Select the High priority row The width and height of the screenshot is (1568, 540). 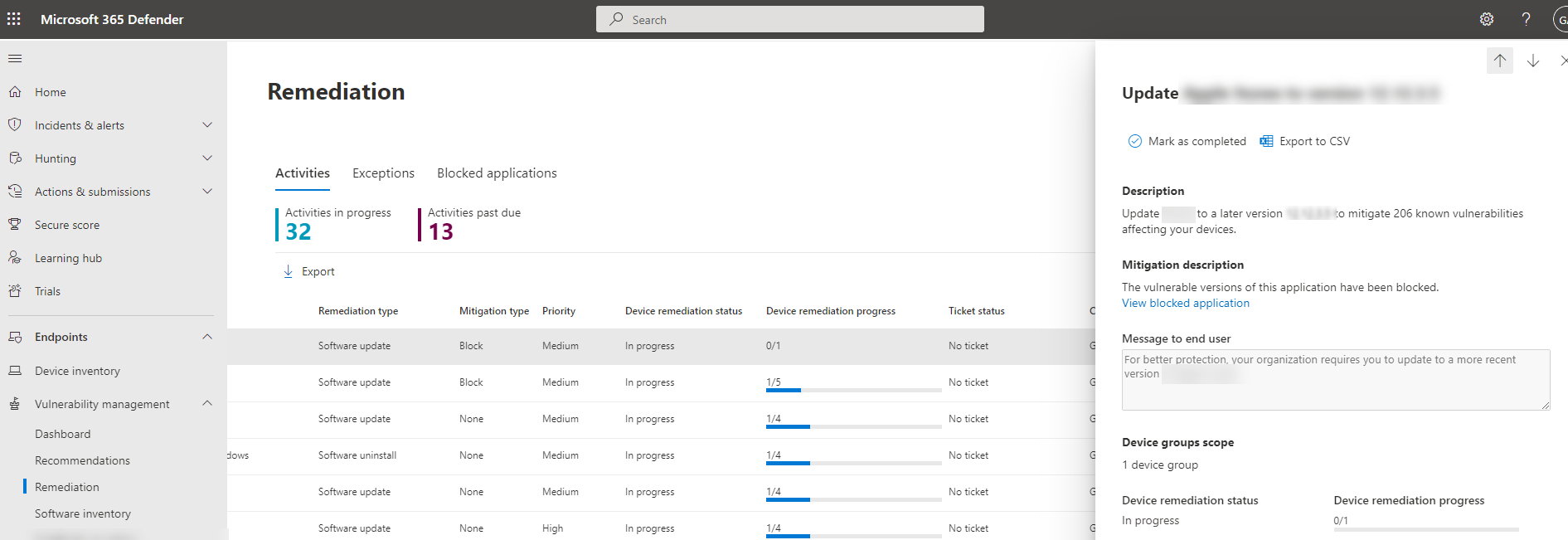click(x=661, y=528)
